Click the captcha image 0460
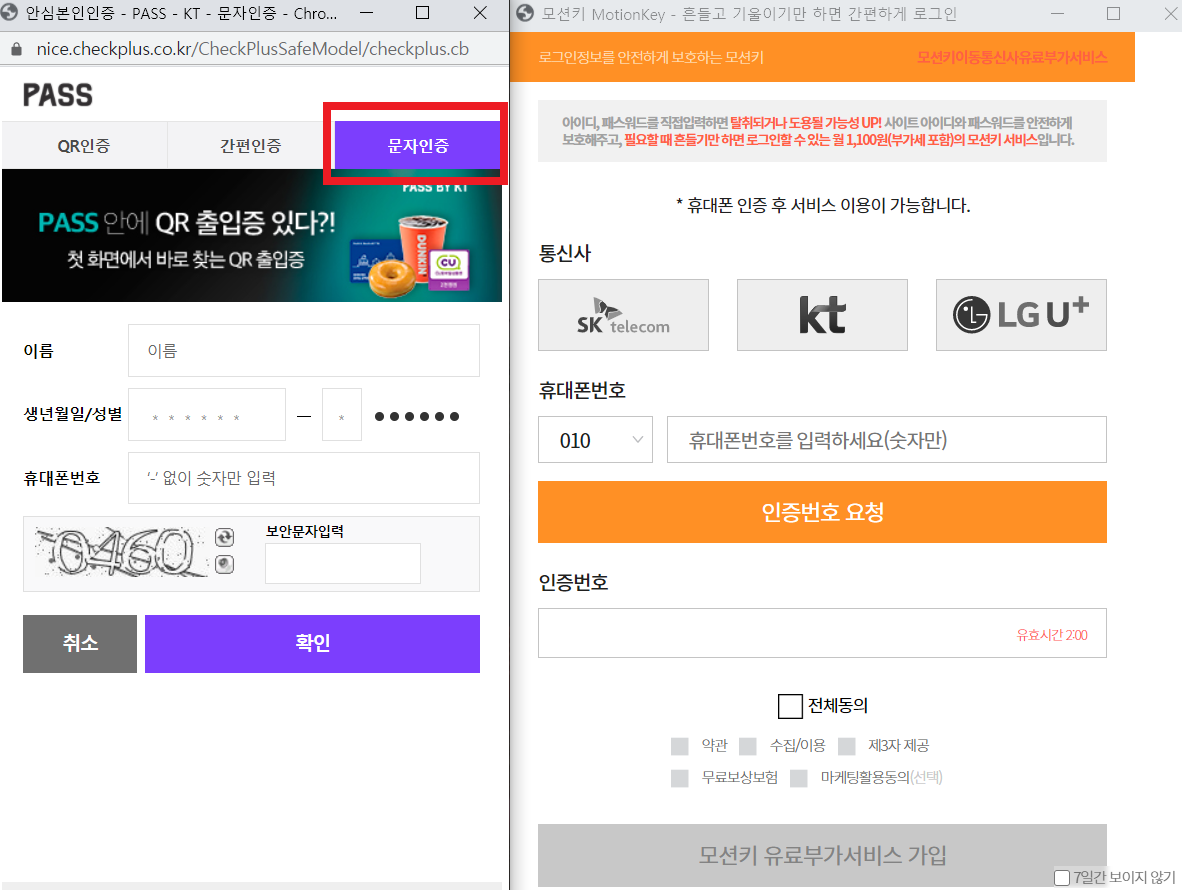Screen dimensions: 1182x890 point(121,552)
